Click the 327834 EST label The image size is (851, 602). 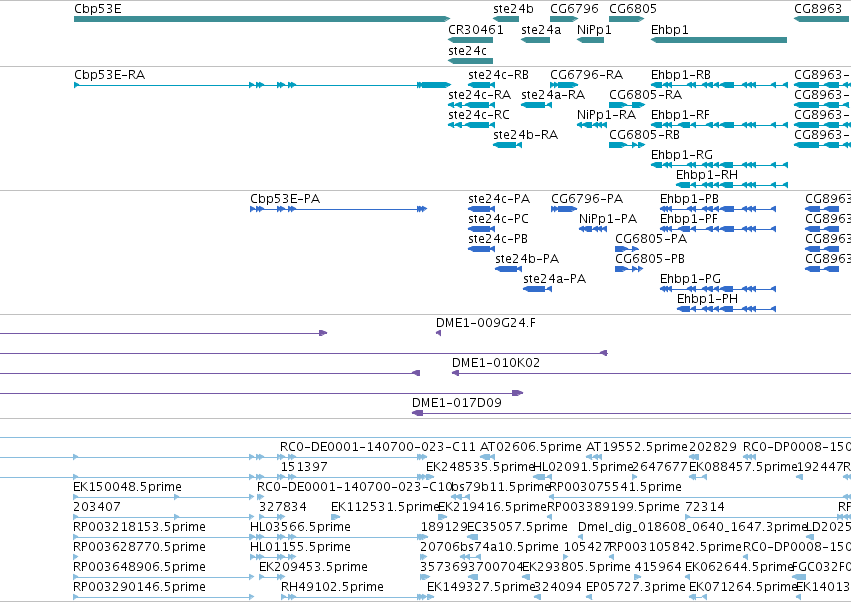coord(283,508)
